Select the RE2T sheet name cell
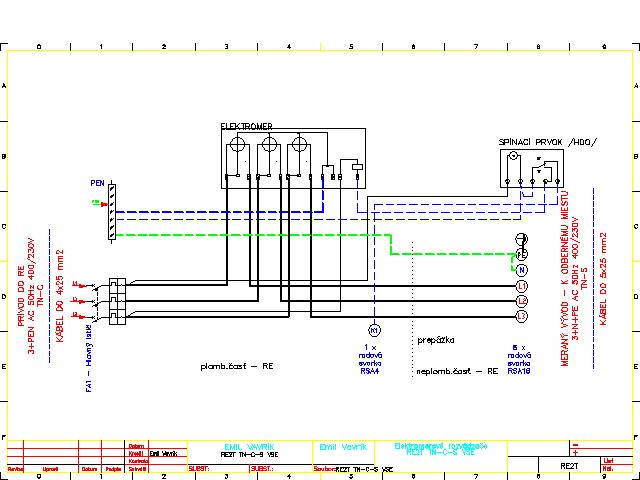Viewport: 640px width, 480px height. (569, 466)
